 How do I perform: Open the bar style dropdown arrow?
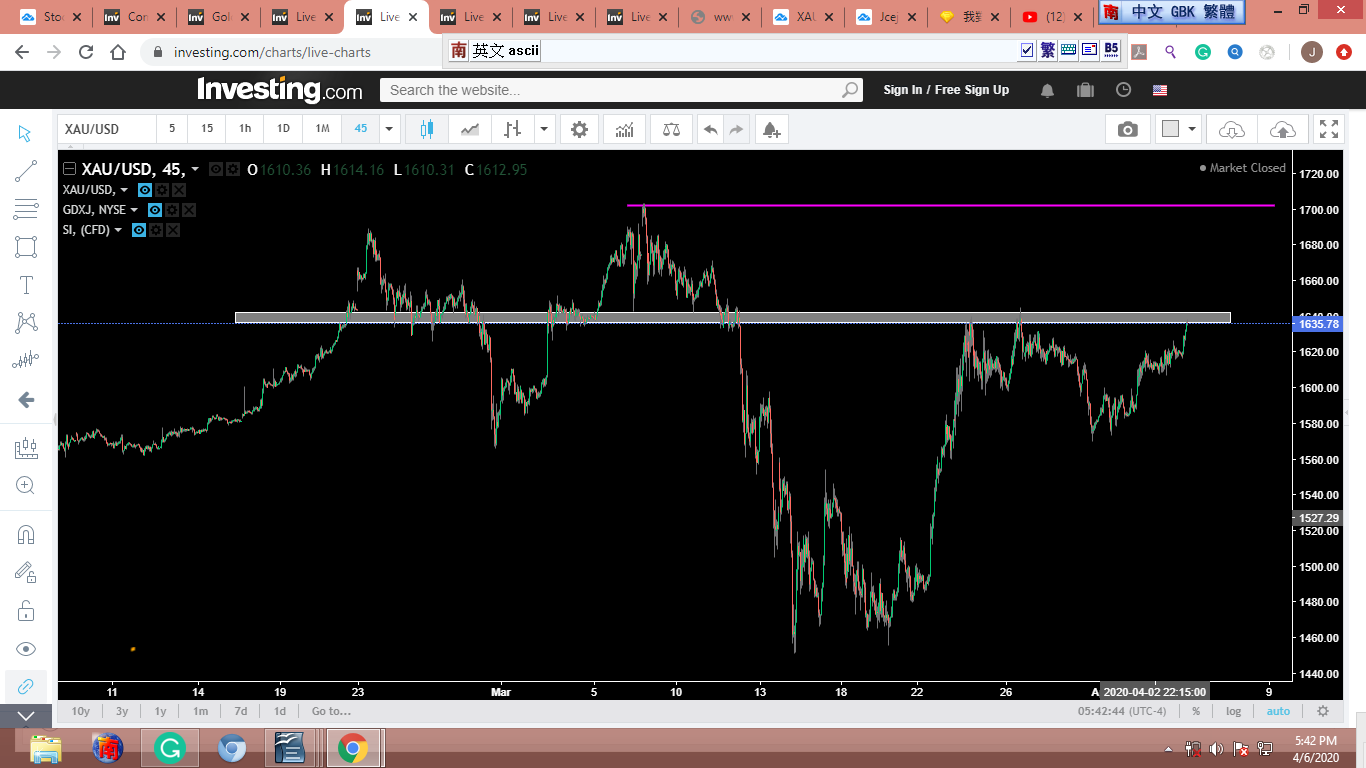pos(544,129)
